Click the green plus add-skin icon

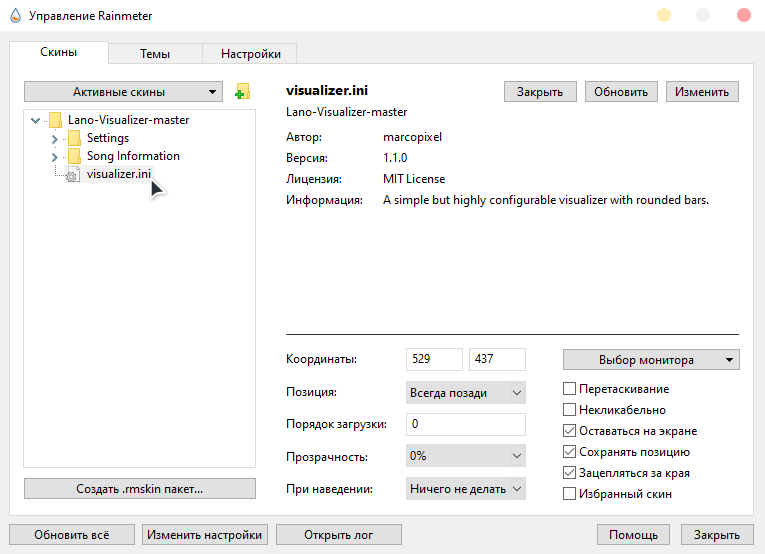[x=241, y=92]
